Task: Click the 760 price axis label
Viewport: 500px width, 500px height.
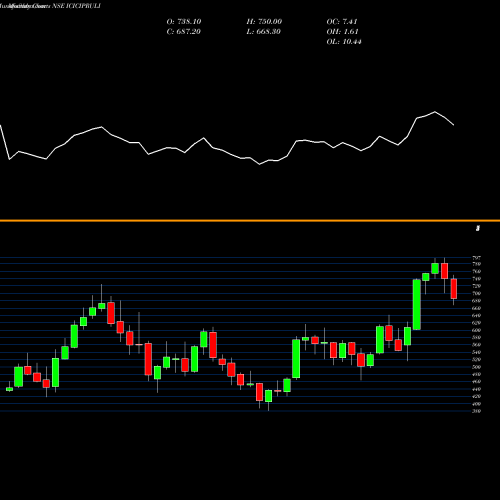Action: pyautogui.click(x=476, y=271)
